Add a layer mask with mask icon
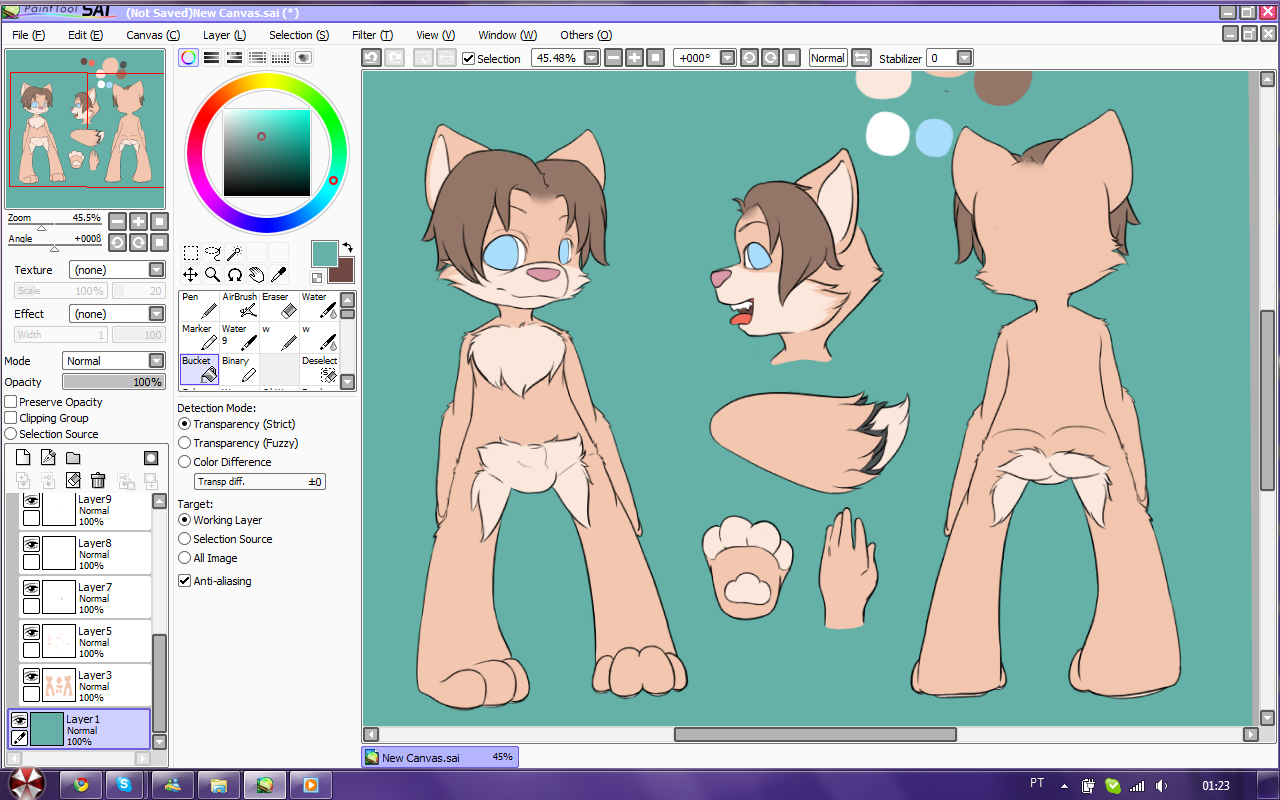1280x800 pixels. 151,458
